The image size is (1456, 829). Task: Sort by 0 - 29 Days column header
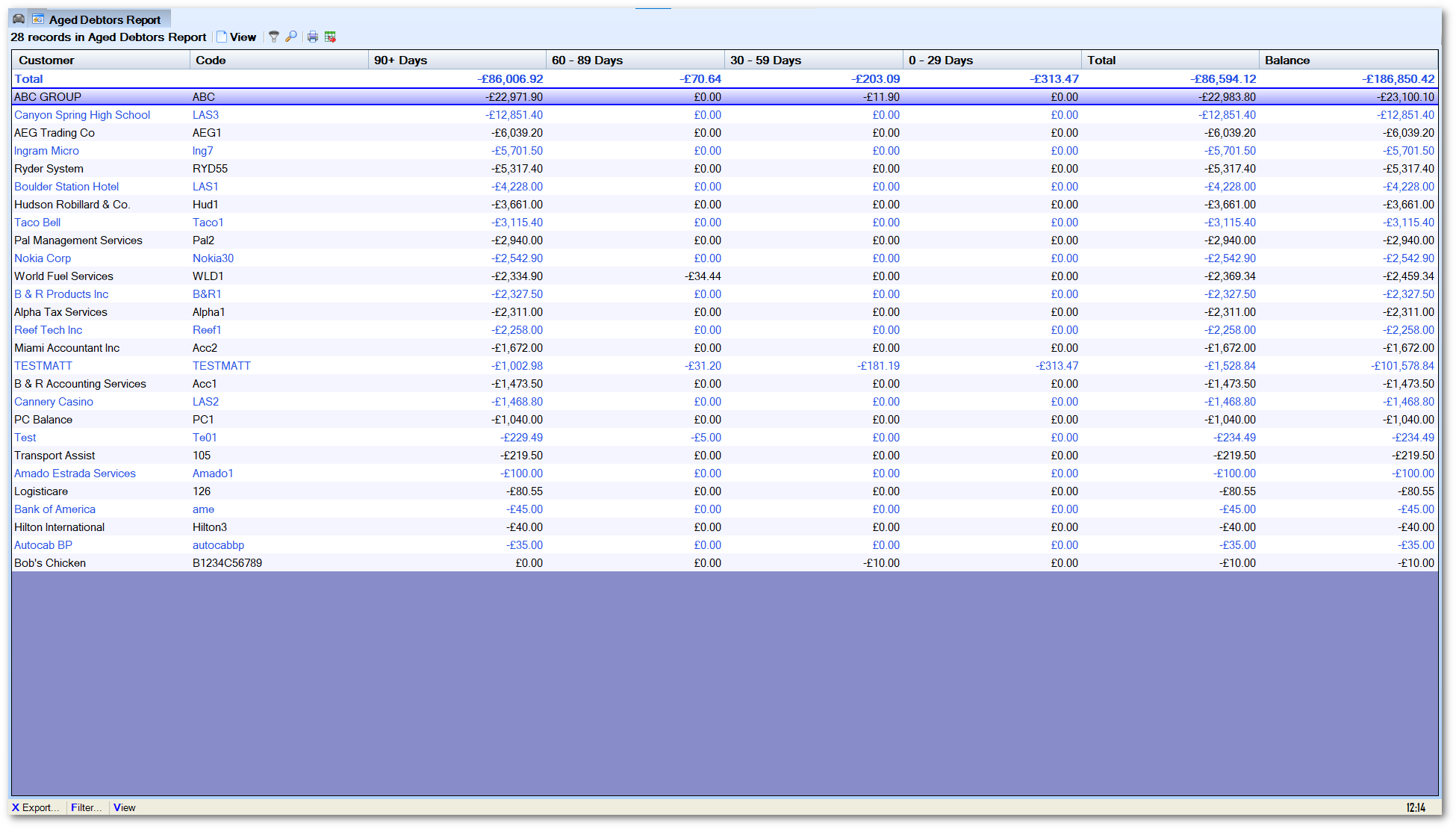coord(992,60)
